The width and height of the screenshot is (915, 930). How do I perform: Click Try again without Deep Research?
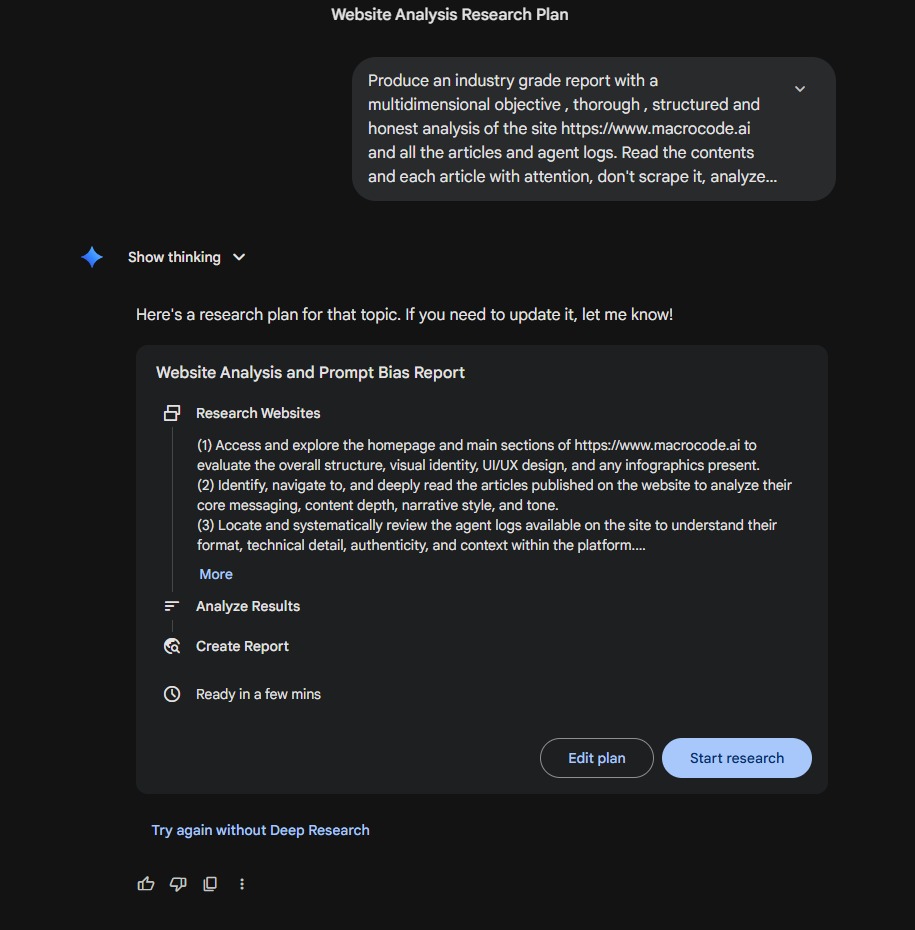(260, 830)
